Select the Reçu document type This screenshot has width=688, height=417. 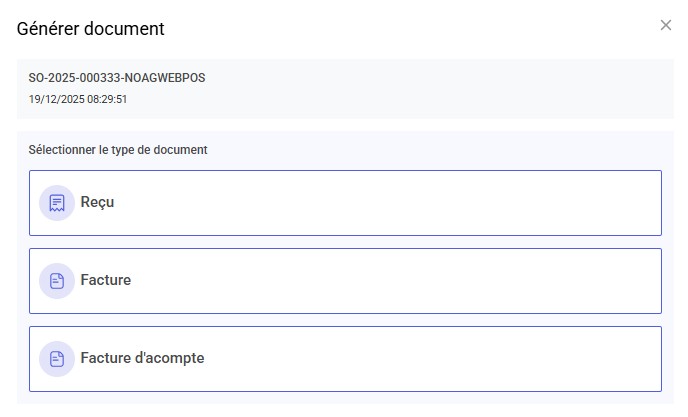345,203
